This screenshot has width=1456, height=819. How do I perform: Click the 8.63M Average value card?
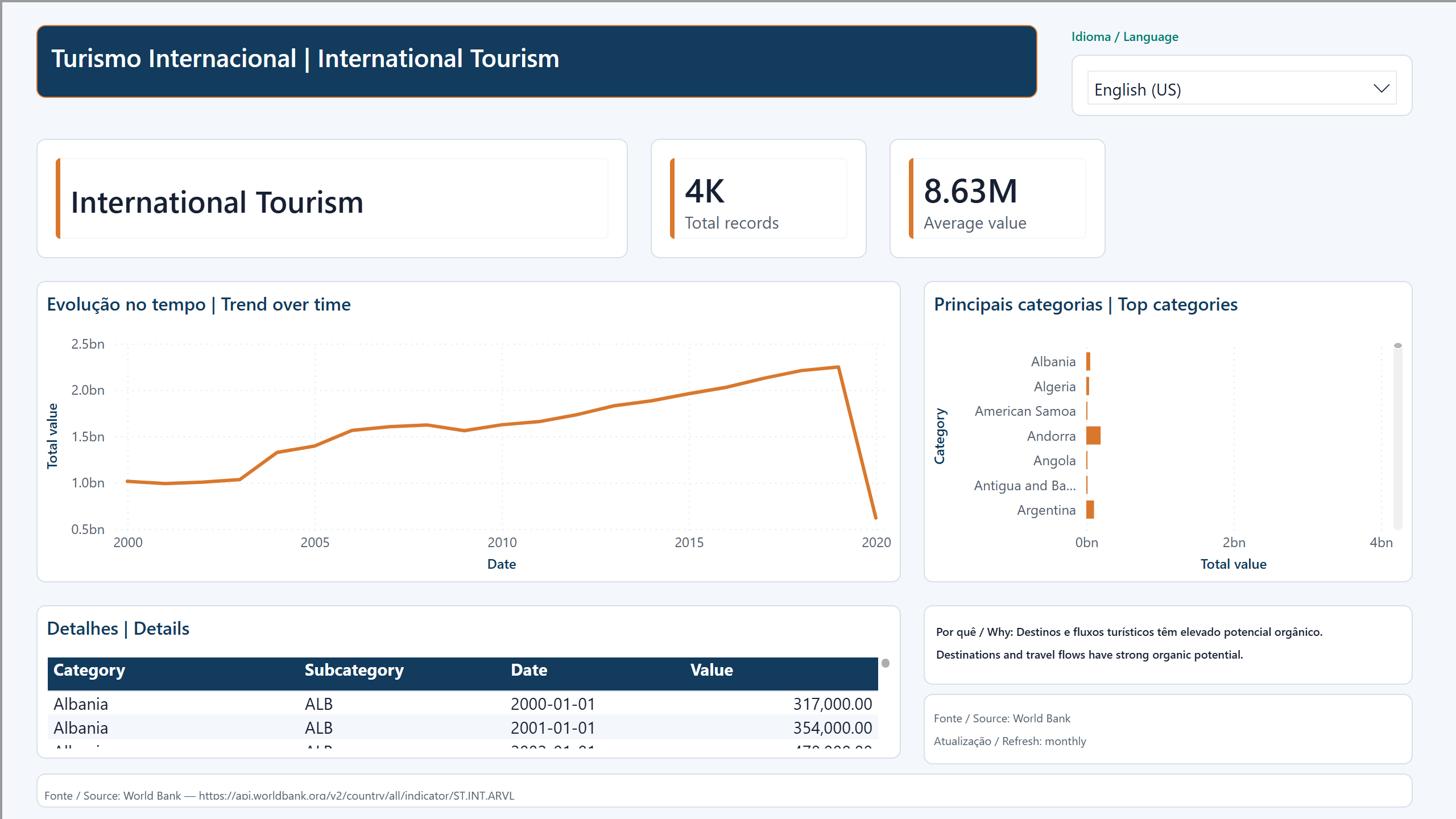[997, 198]
